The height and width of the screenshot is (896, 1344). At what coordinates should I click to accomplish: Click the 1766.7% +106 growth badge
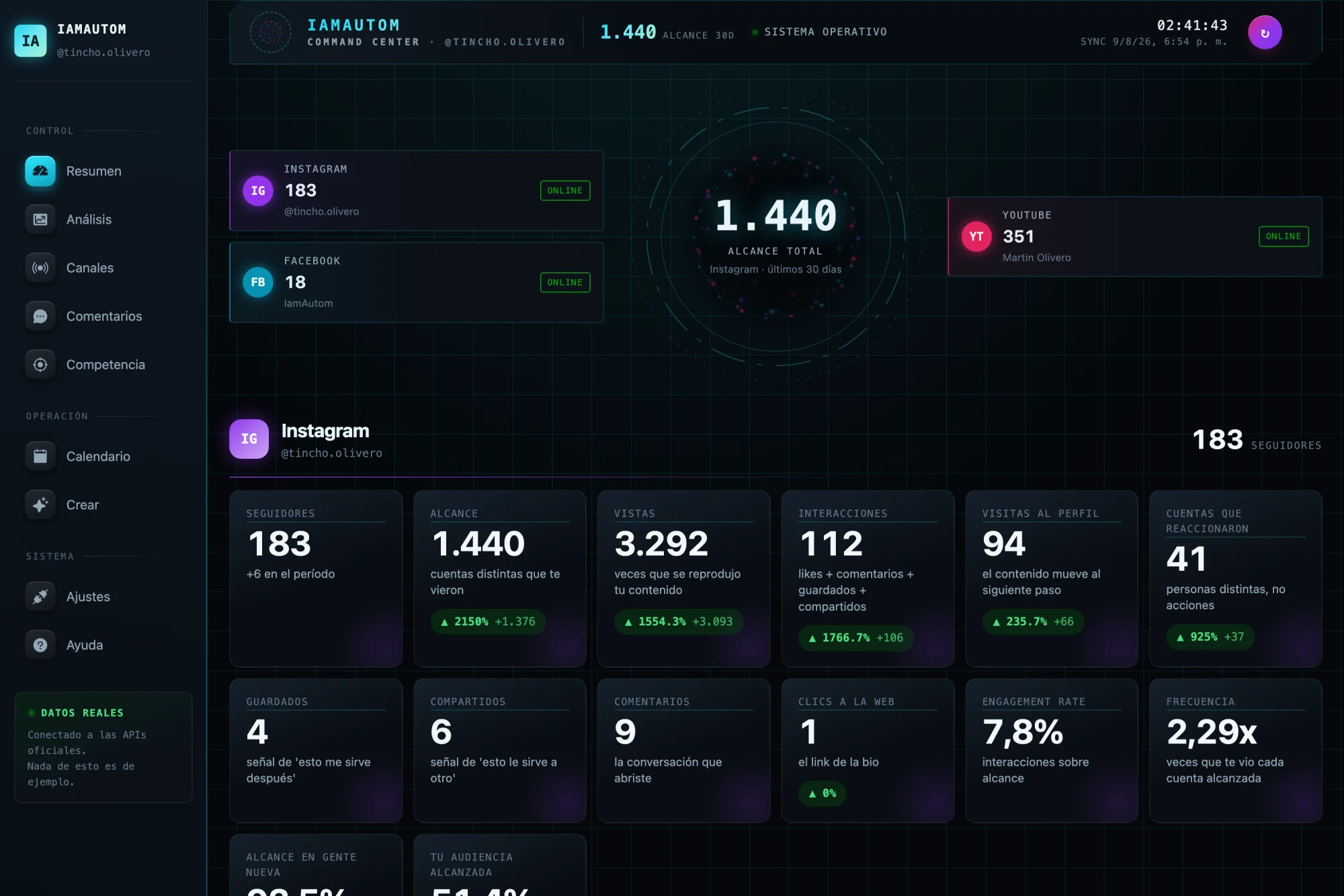point(856,638)
